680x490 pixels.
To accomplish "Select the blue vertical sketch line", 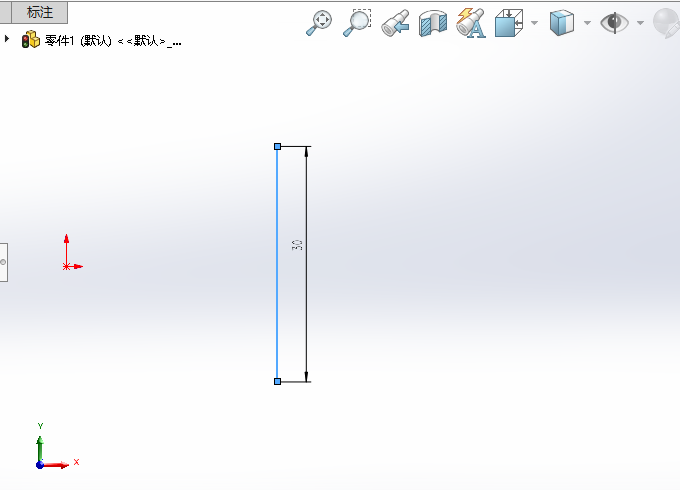I will (277, 264).
